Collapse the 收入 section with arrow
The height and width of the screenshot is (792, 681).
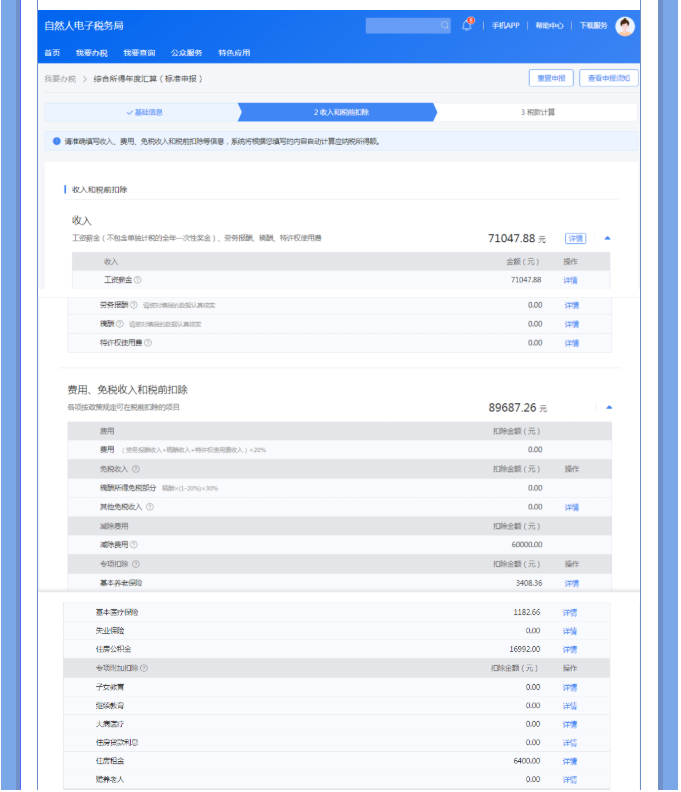[607, 238]
